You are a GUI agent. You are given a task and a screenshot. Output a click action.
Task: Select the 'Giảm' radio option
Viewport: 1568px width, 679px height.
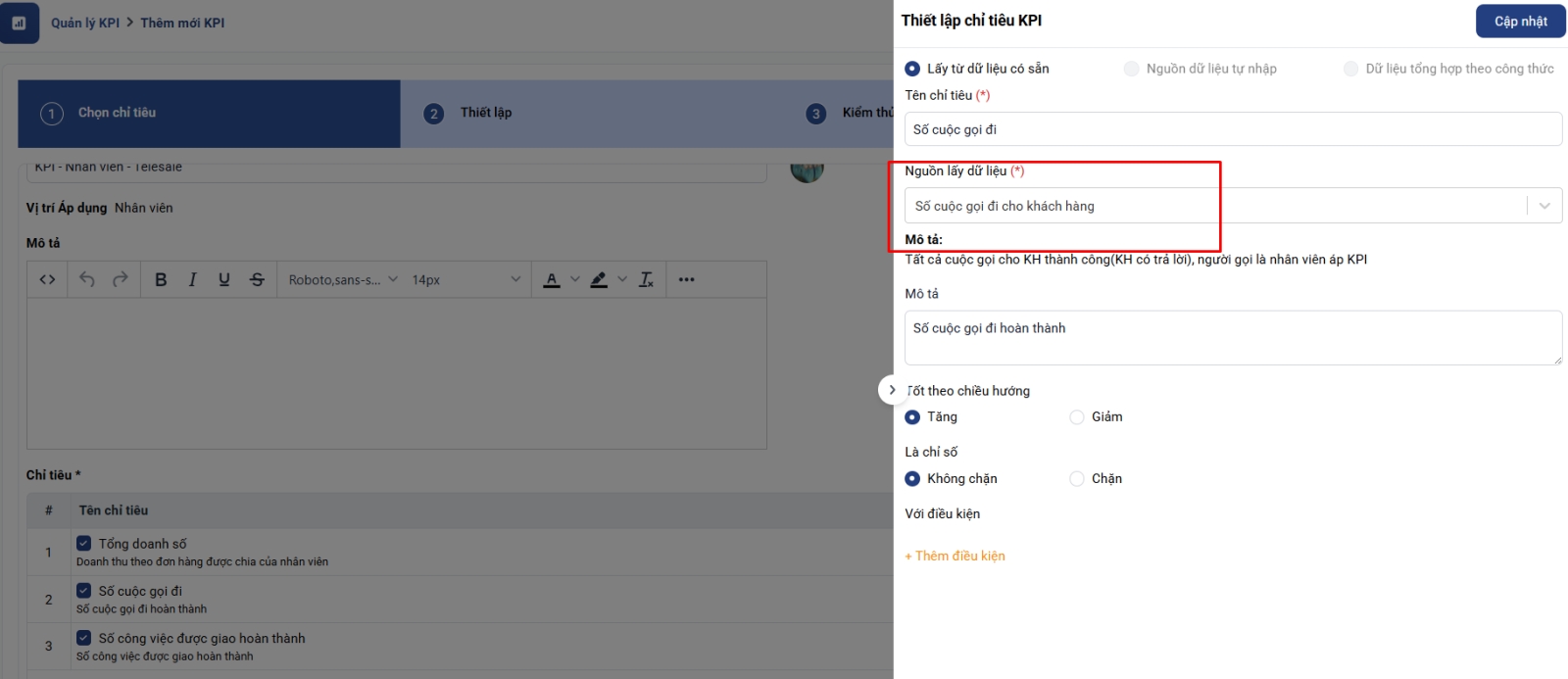pos(1077,417)
